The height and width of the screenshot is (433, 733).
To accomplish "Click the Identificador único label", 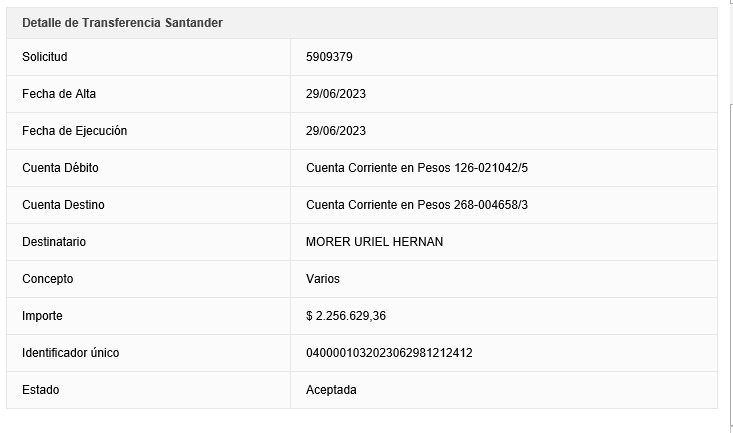I will click(x=71, y=353).
